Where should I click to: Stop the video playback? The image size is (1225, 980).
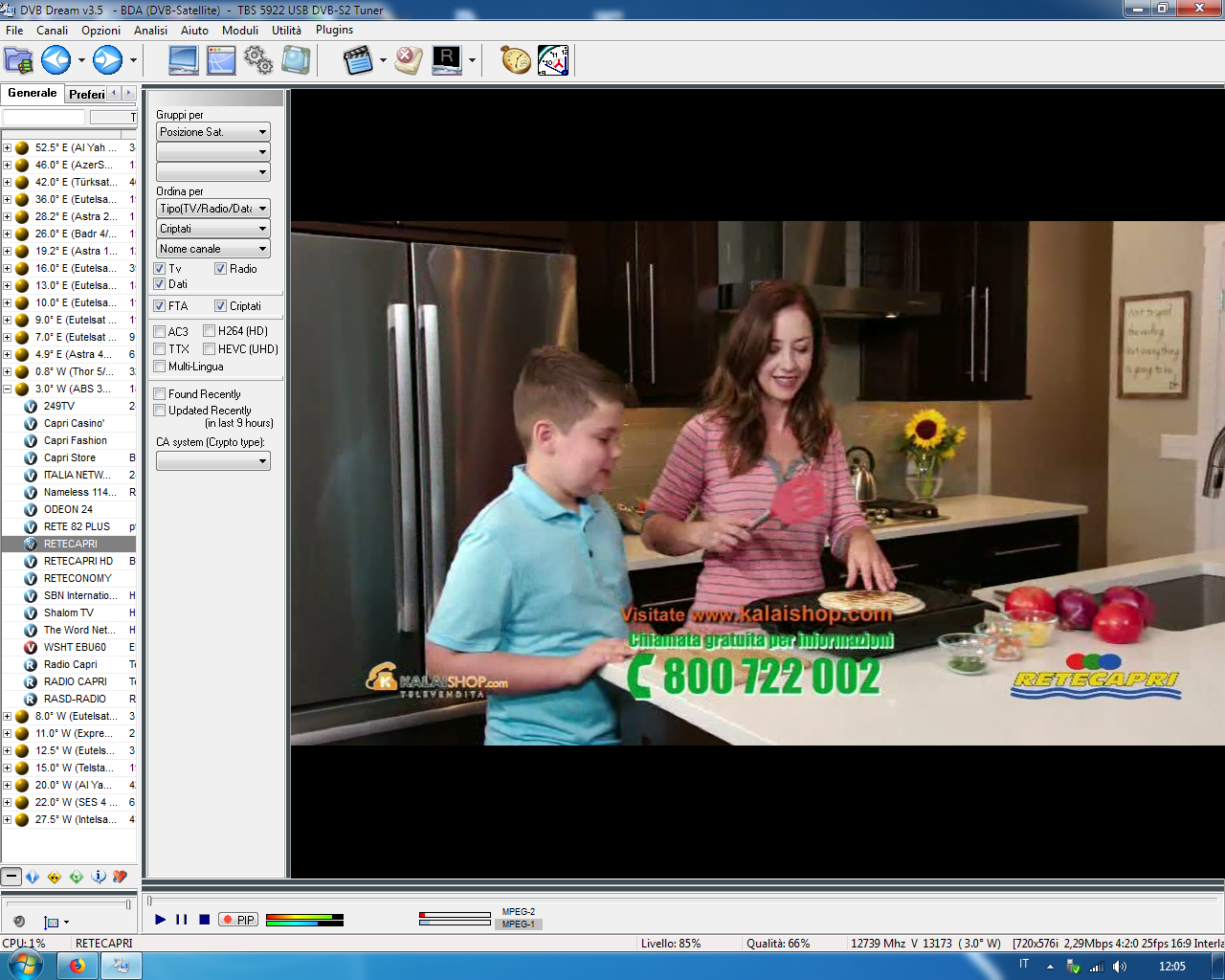[x=204, y=920]
